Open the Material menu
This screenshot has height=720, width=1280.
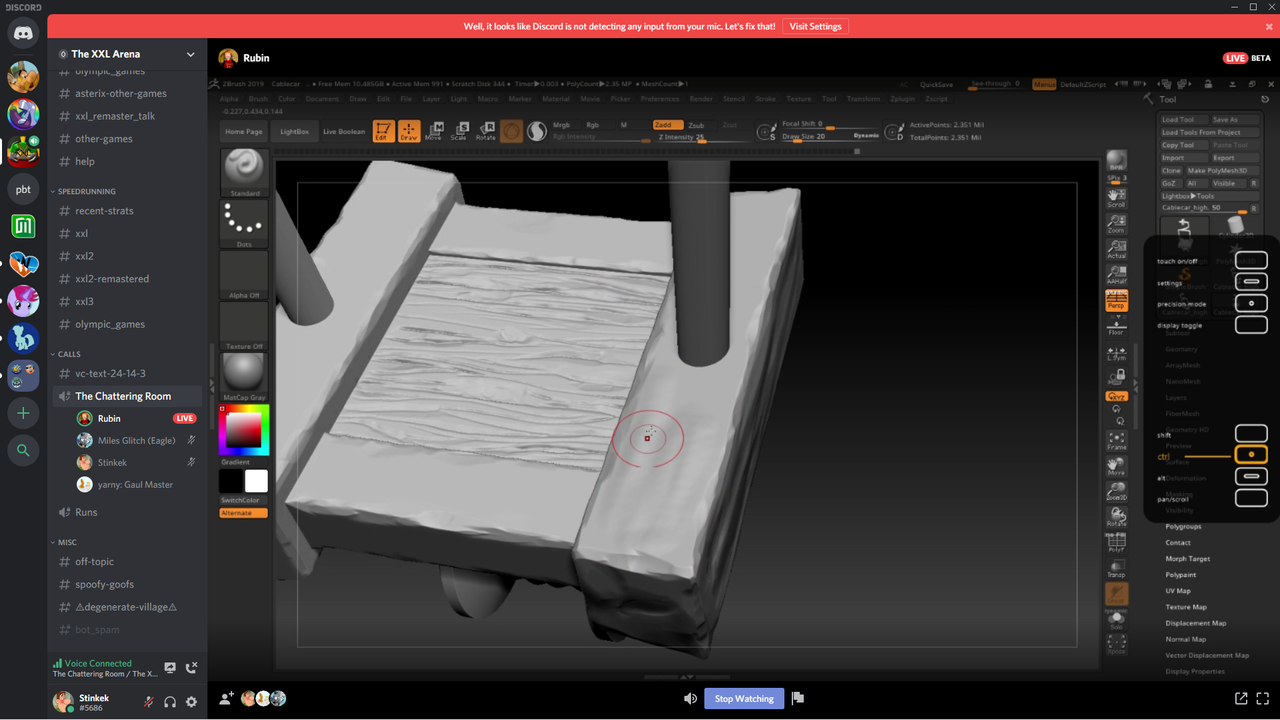(x=556, y=99)
